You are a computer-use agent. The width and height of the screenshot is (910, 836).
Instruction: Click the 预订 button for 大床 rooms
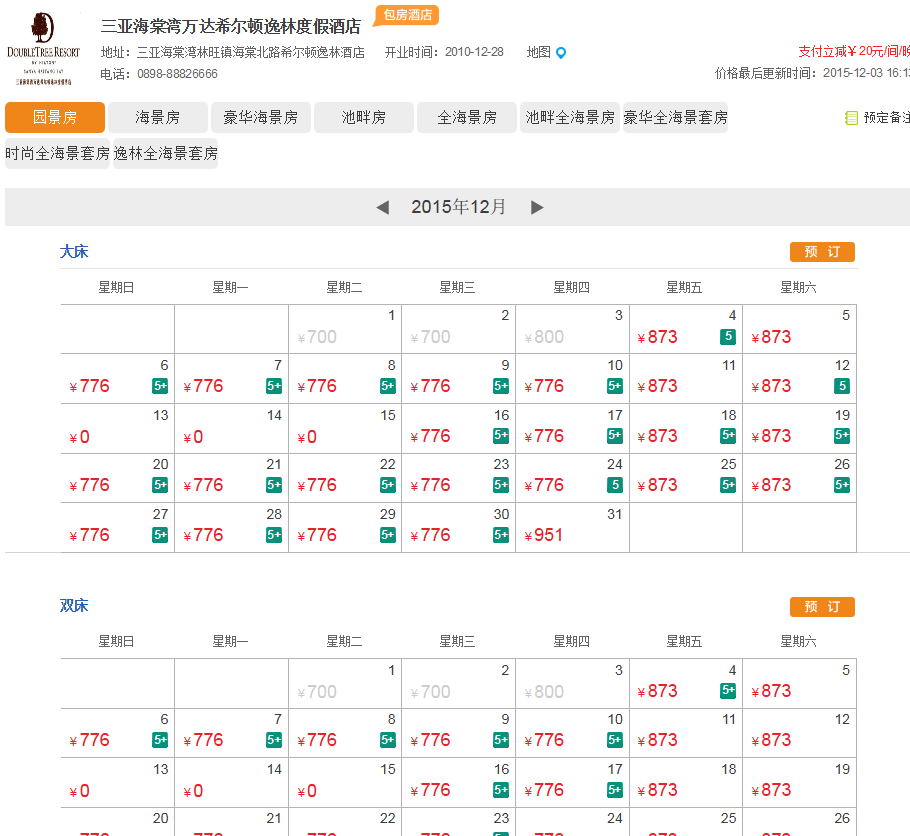[822, 252]
